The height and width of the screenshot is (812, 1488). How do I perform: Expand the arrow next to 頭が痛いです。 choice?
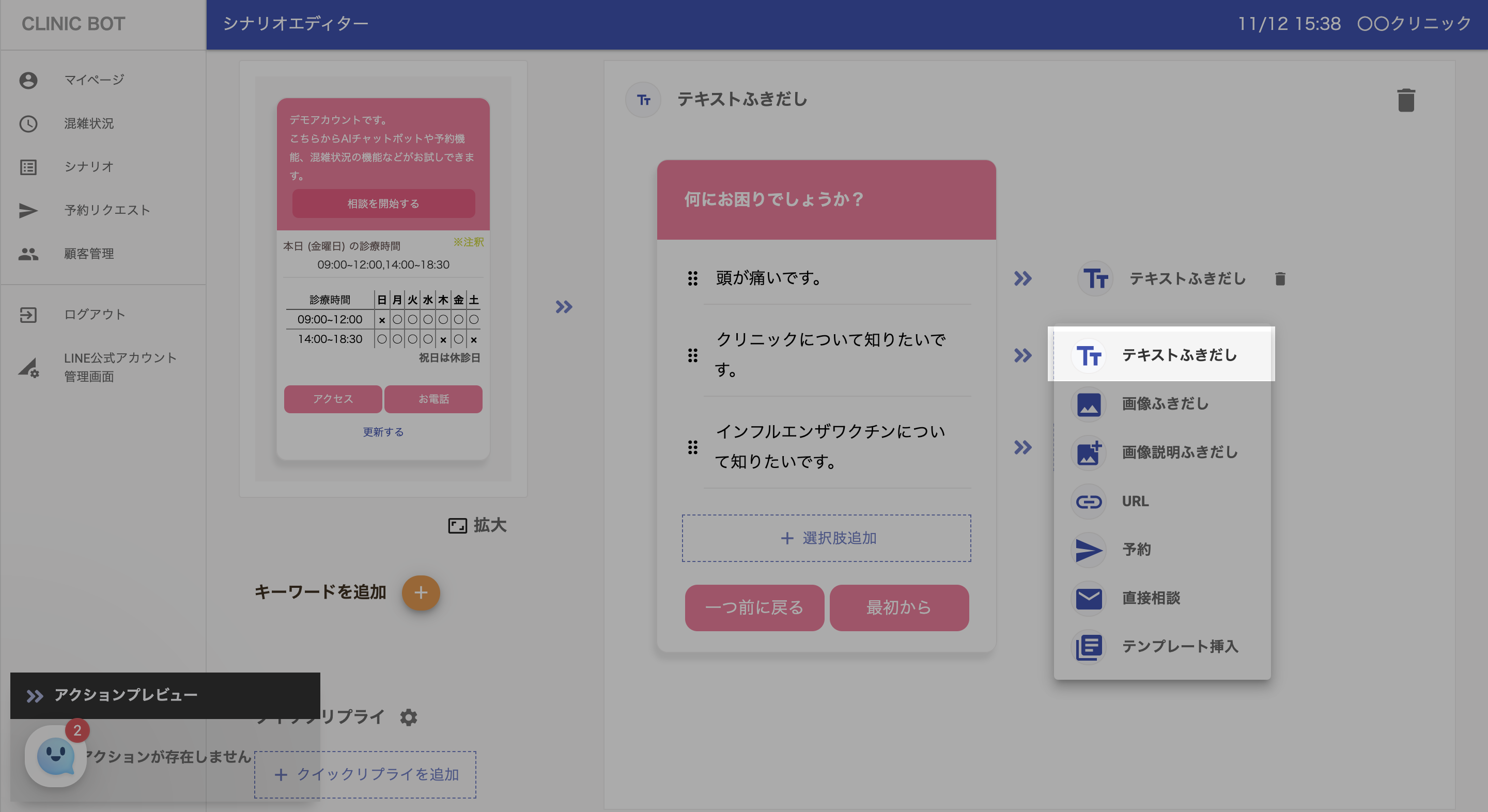click(x=1022, y=279)
